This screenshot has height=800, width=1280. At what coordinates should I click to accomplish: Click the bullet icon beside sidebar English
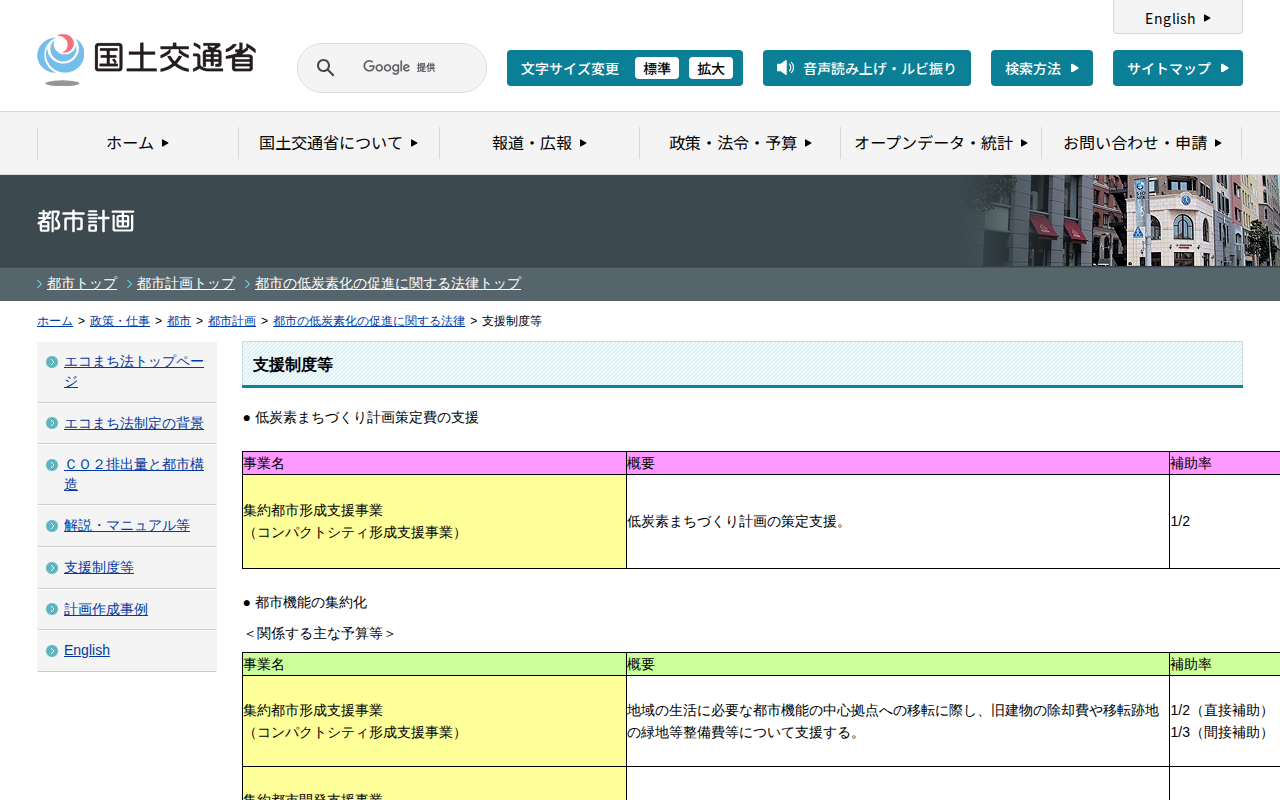point(52,651)
